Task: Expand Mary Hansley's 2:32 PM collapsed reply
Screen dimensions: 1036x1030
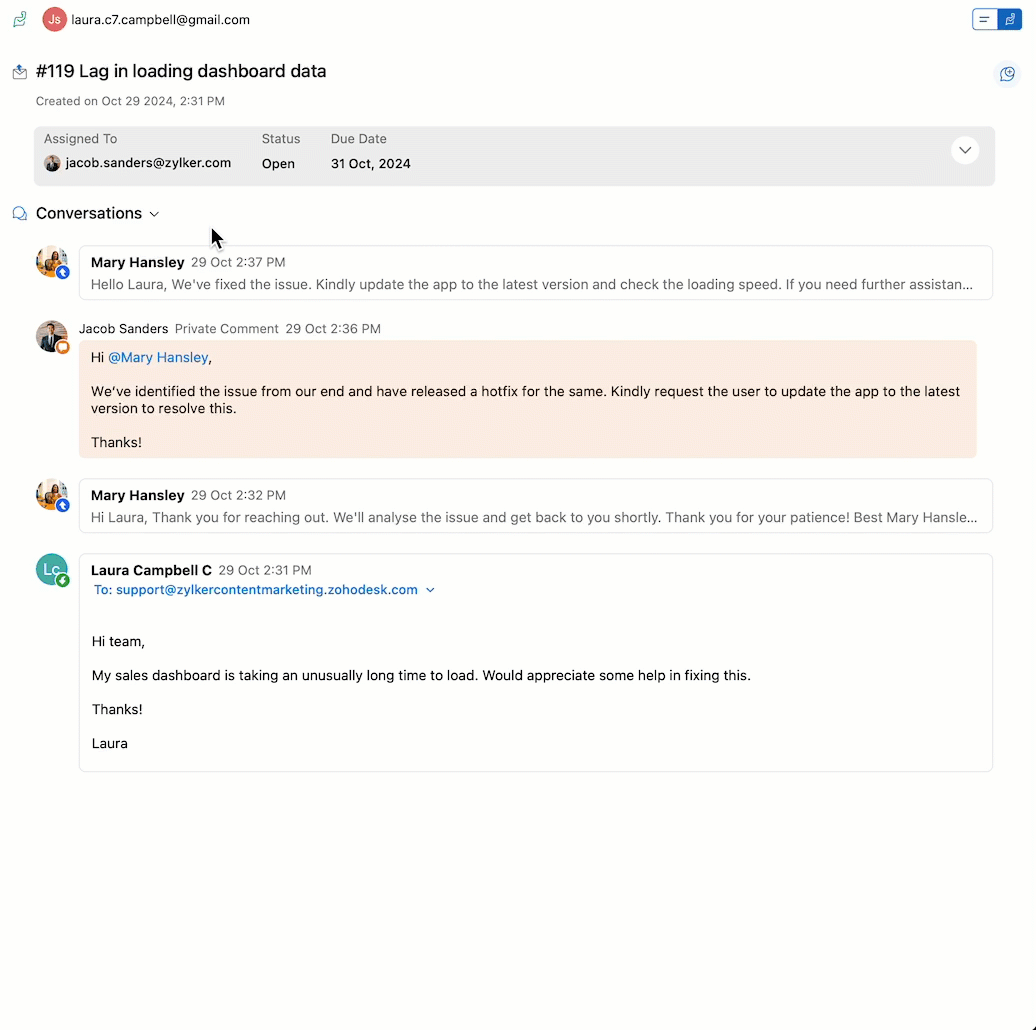Action: pyautogui.click(x=536, y=506)
